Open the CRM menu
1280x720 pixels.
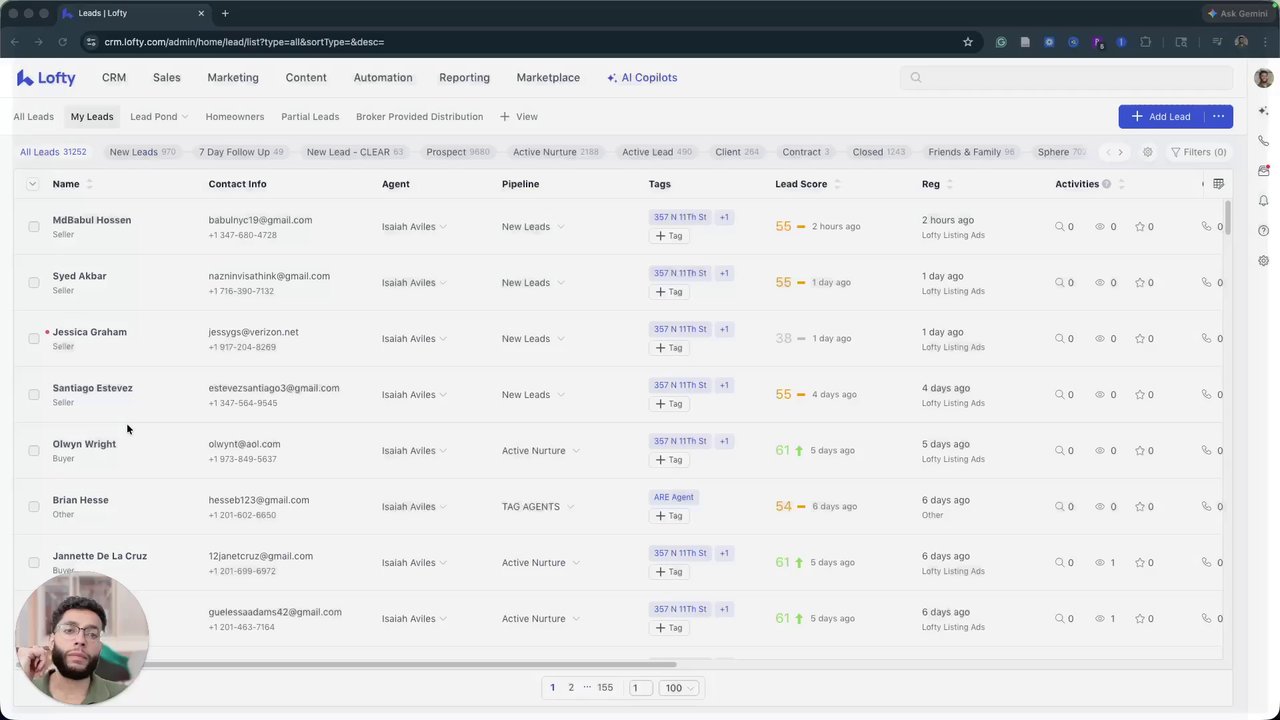click(x=114, y=78)
